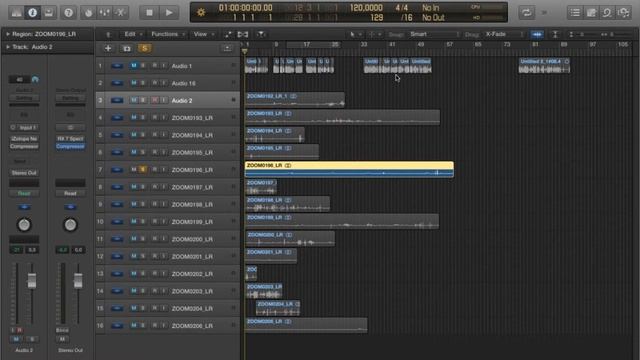
Task: Show Smart Controls knob icon
Action: [89, 13]
